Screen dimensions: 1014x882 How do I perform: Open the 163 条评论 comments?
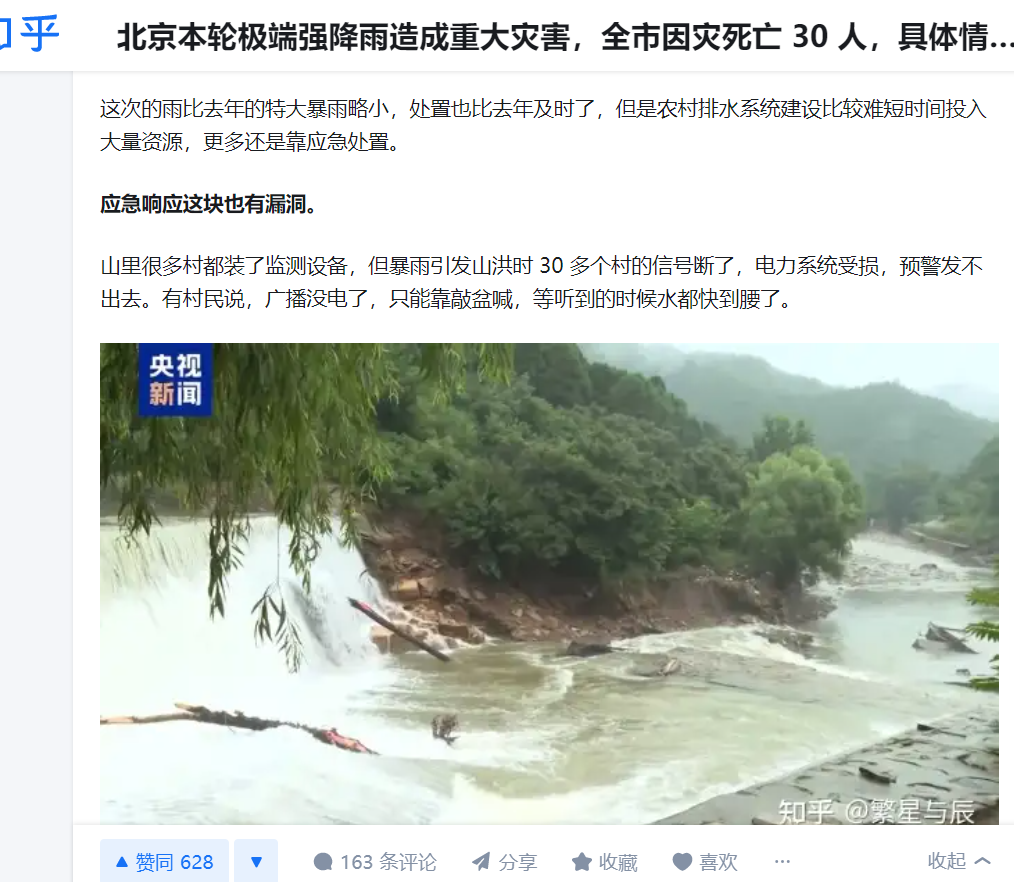click(x=375, y=861)
